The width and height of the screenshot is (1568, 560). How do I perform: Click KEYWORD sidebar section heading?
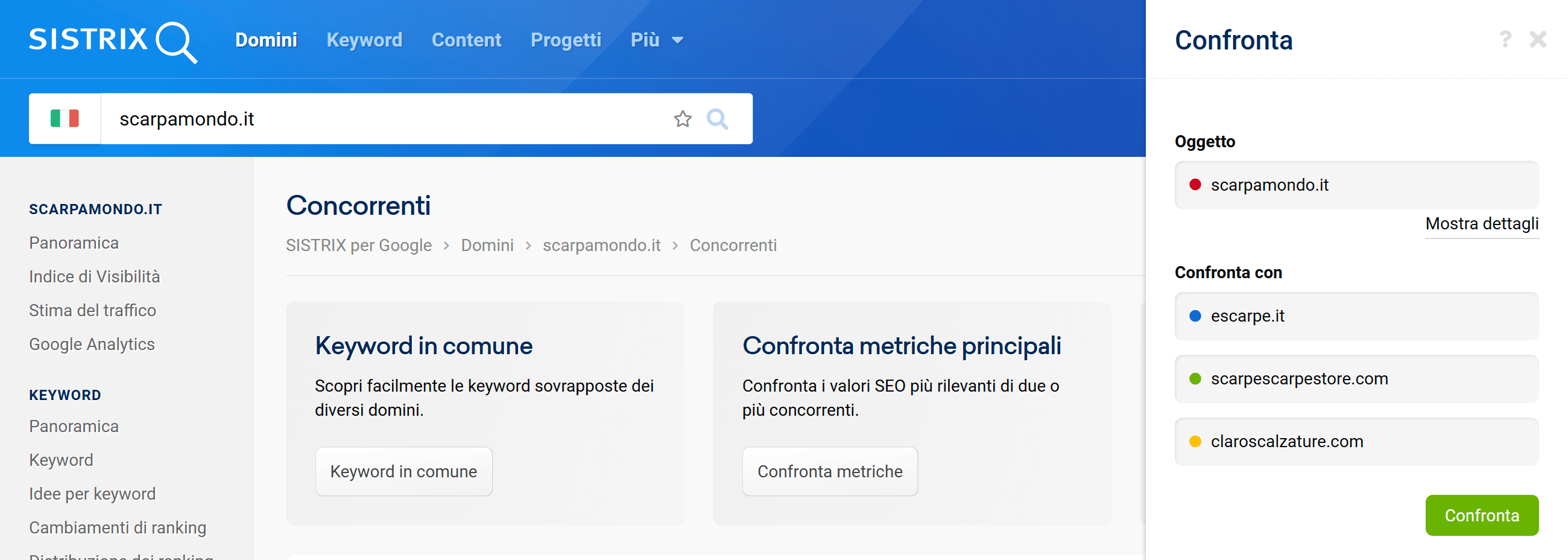65,395
